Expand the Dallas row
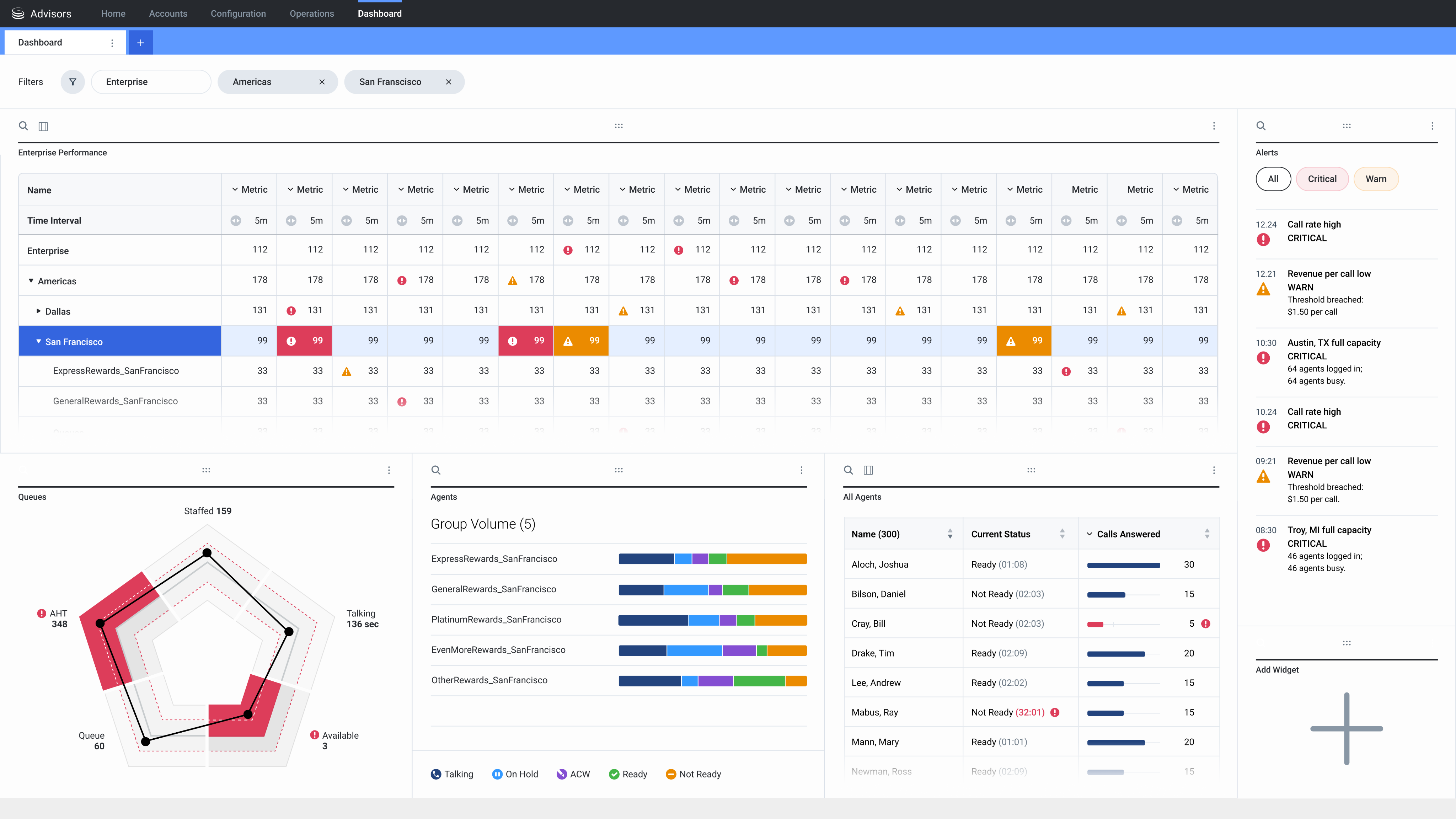1456x819 pixels. pyautogui.click(x=38, y=311)
